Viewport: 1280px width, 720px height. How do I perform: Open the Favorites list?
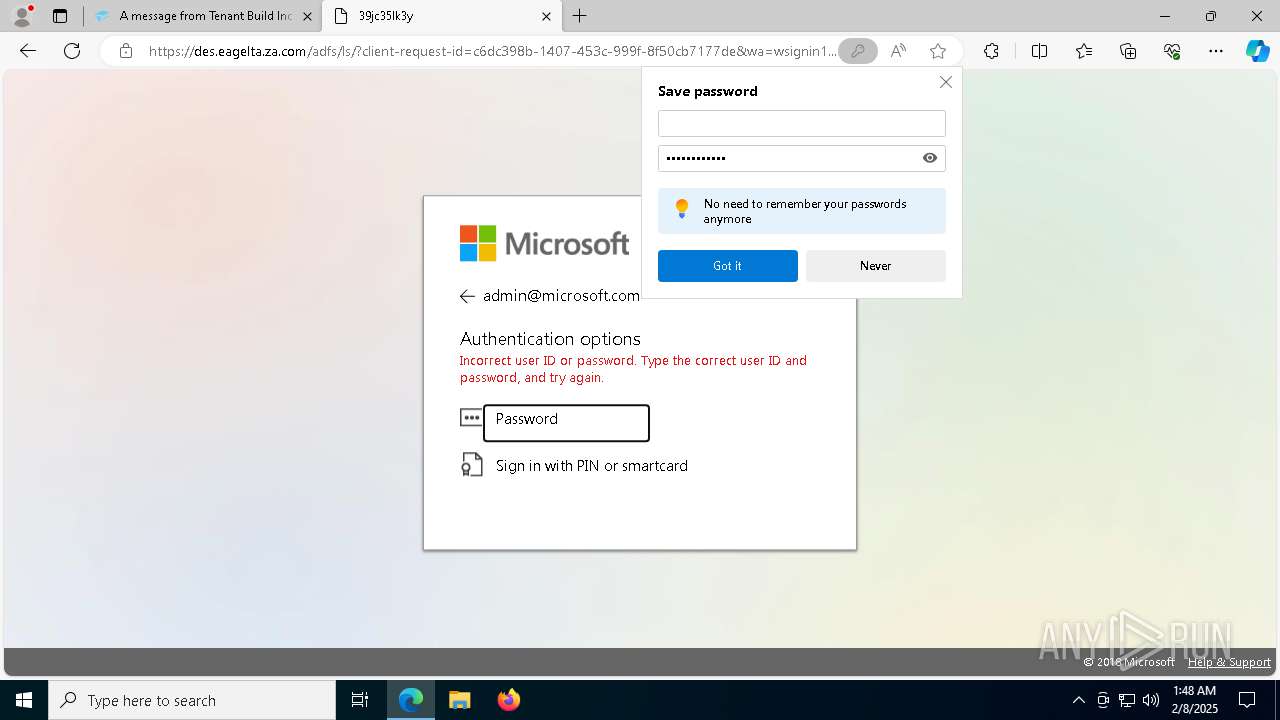point(1084,51)
